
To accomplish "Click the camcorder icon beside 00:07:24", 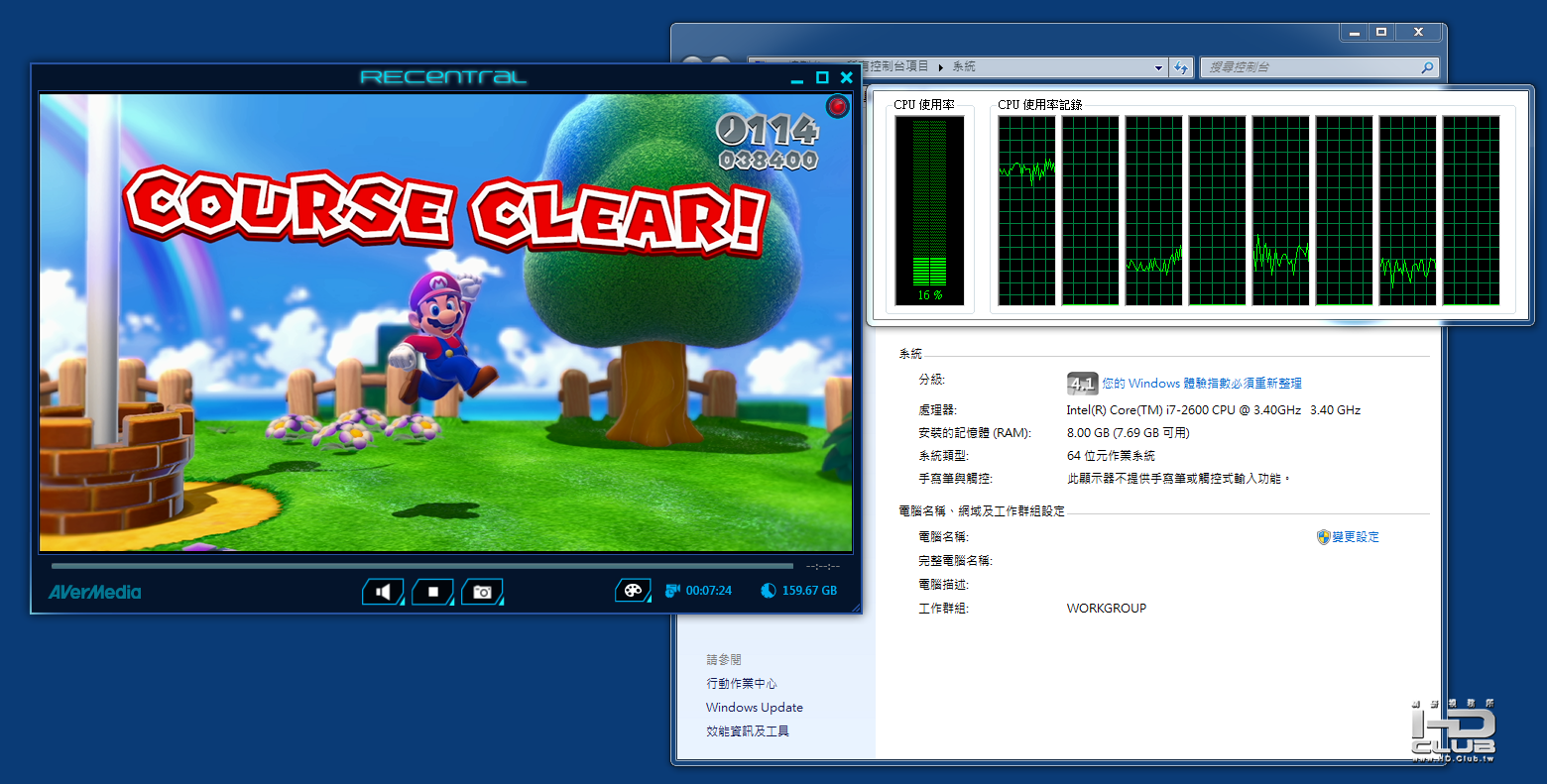I will coord(672,591).
